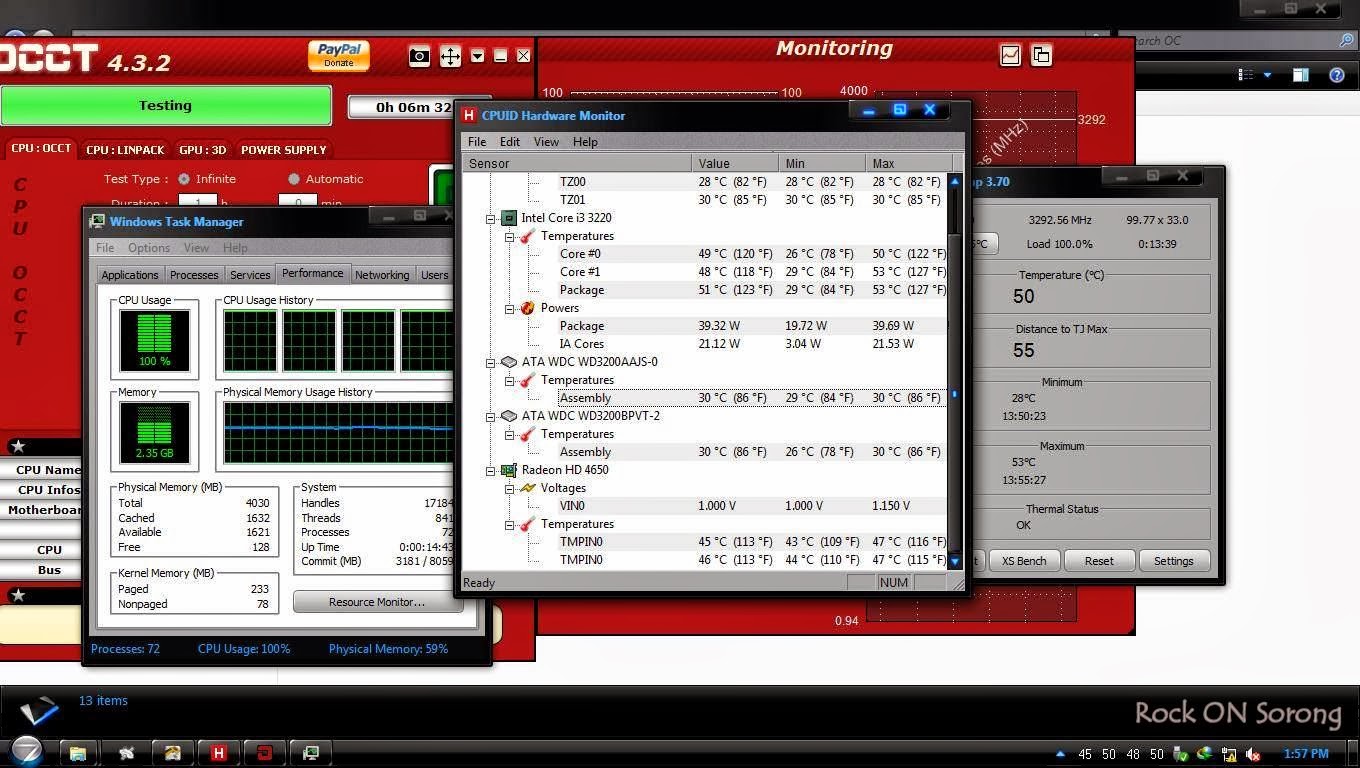Click the Resource Monitor button
This screenshot has width=1360, height=768.
pos(377,602)
